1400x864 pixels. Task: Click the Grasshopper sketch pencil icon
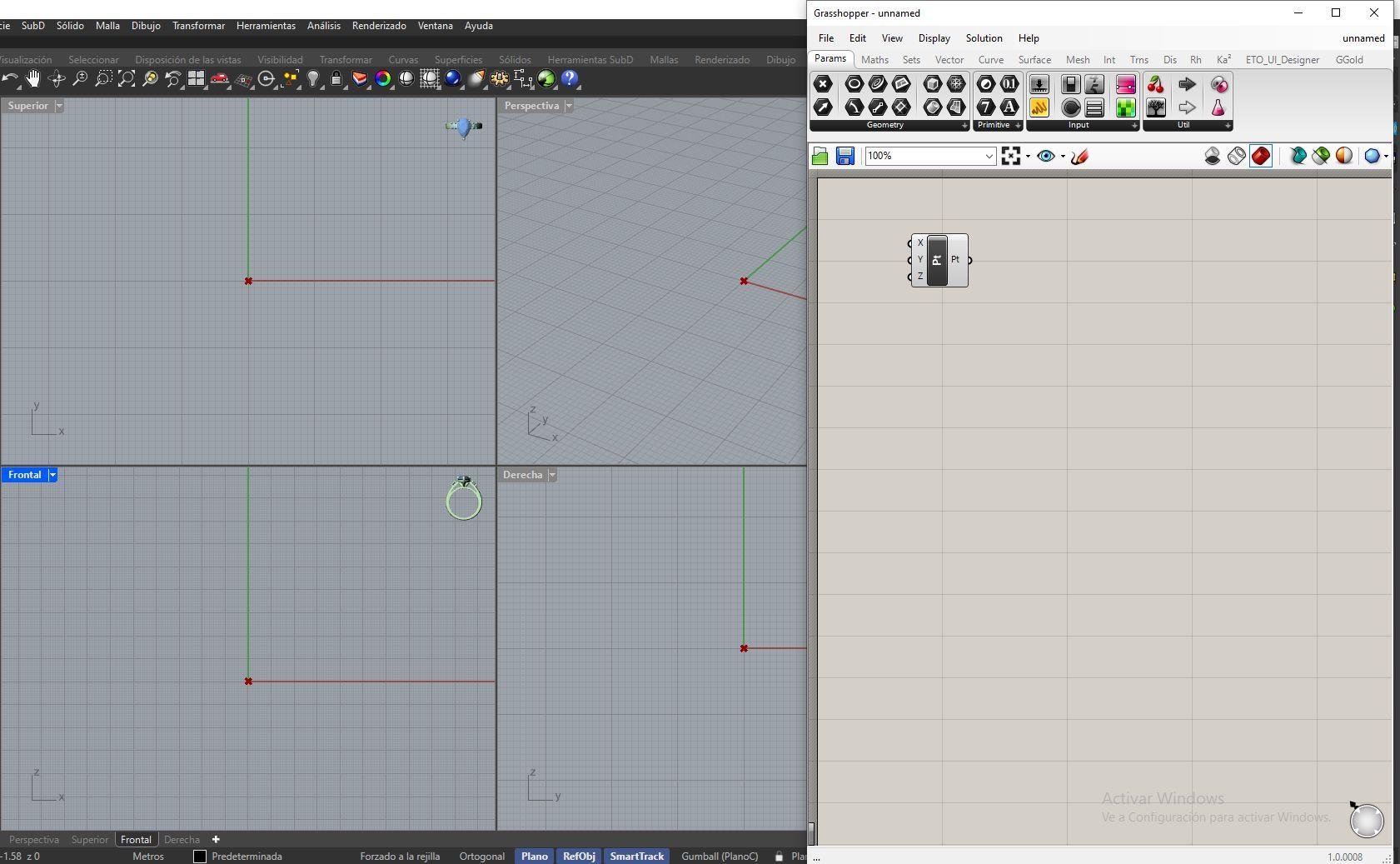tap(1080, 156)
